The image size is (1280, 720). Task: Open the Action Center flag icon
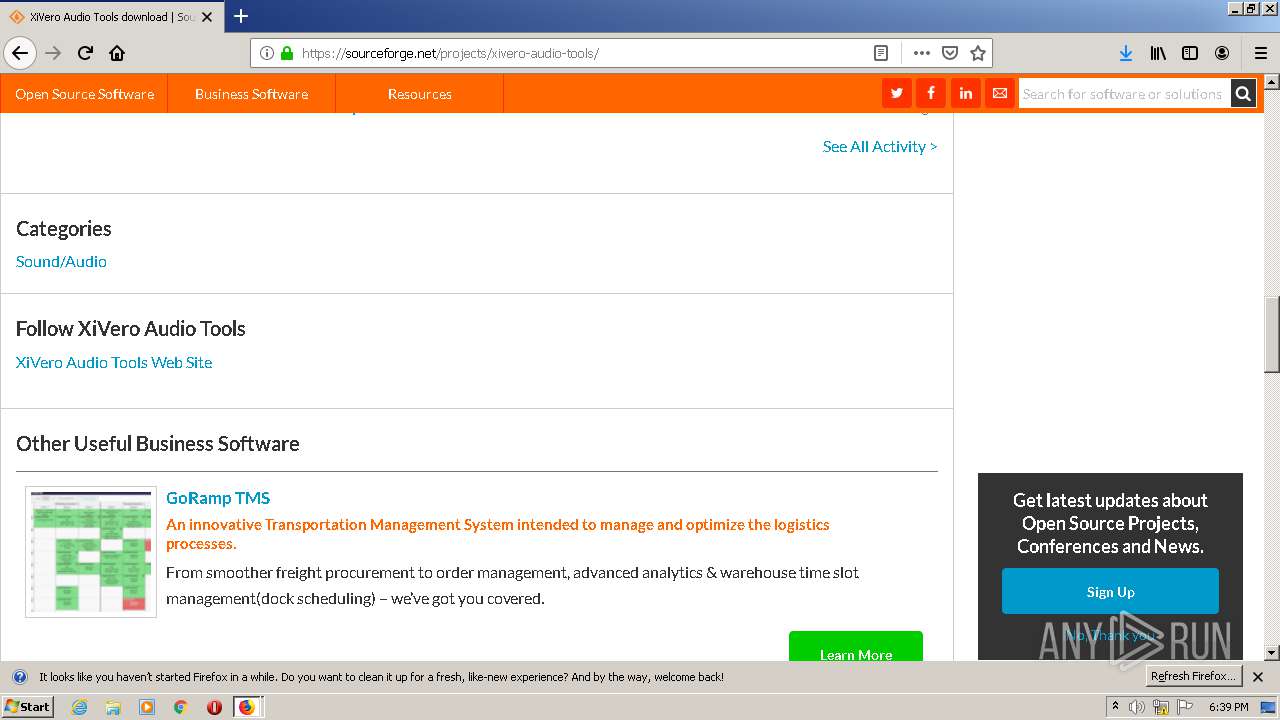click(1185, 707)
